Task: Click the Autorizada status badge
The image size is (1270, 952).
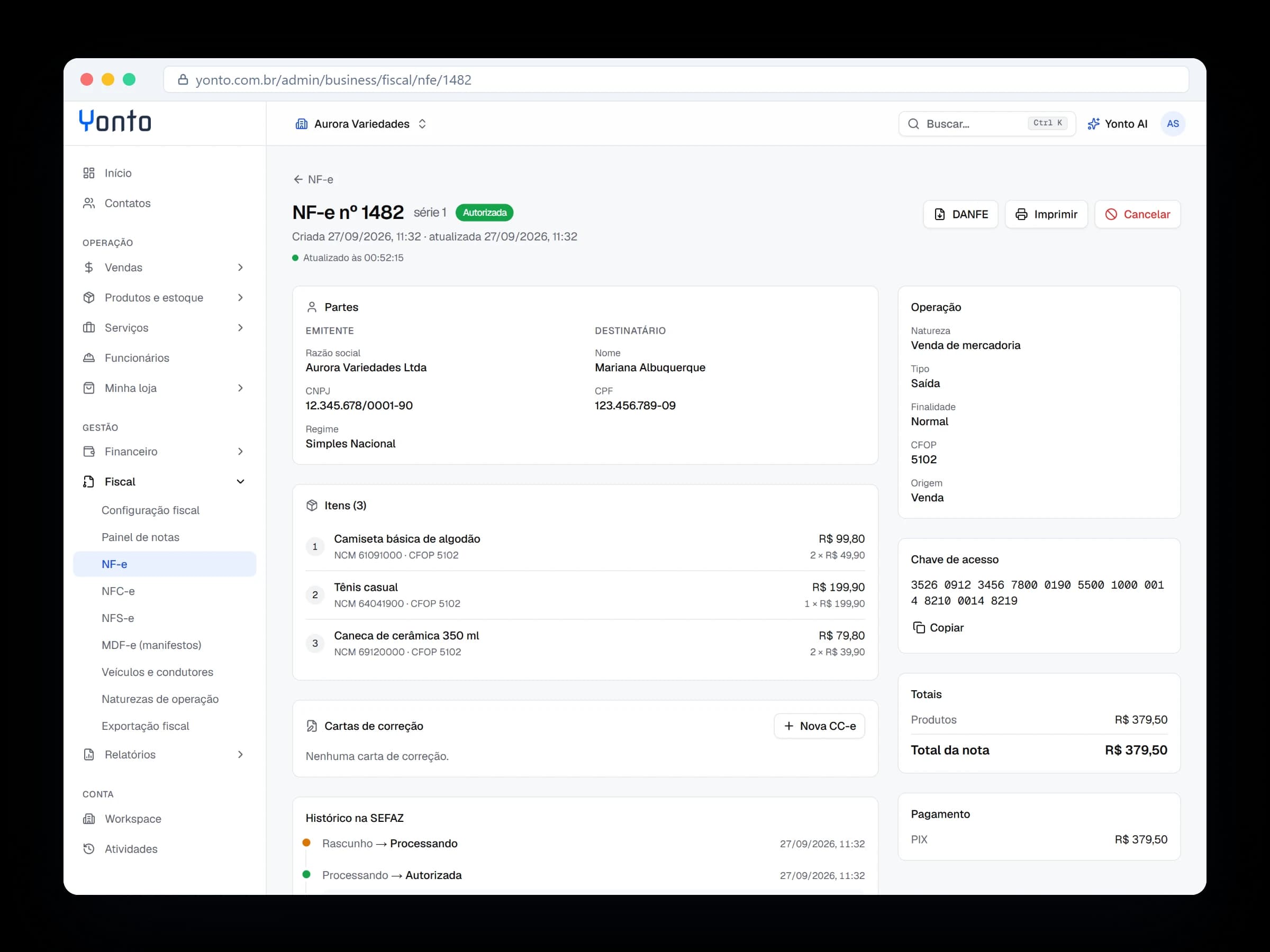Action: [x=485, y=213]
